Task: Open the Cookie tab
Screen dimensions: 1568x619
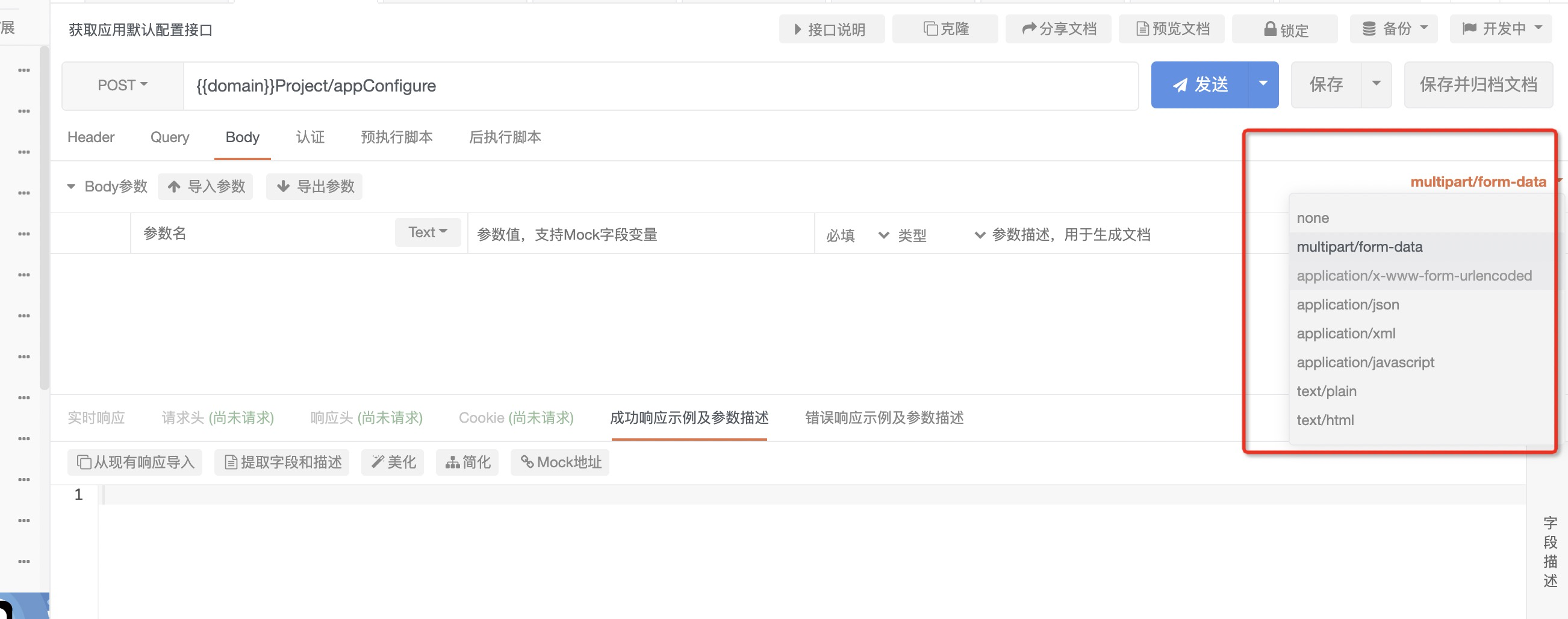Action: [516, 417]
